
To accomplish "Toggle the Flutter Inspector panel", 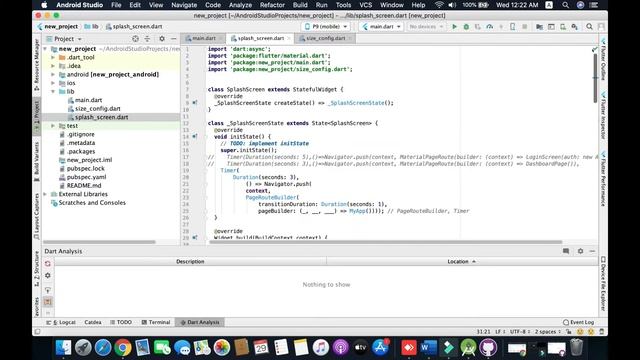I will tap(603, 116).
